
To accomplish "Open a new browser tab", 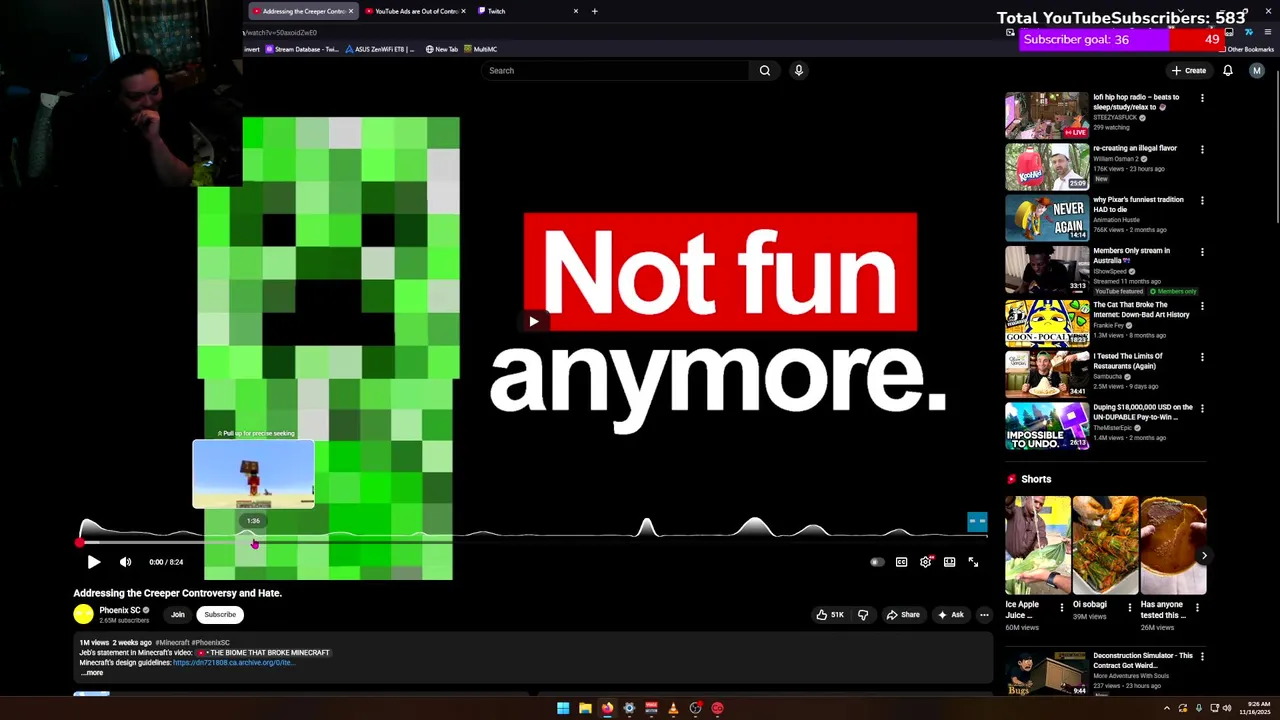I will [594, 11].
